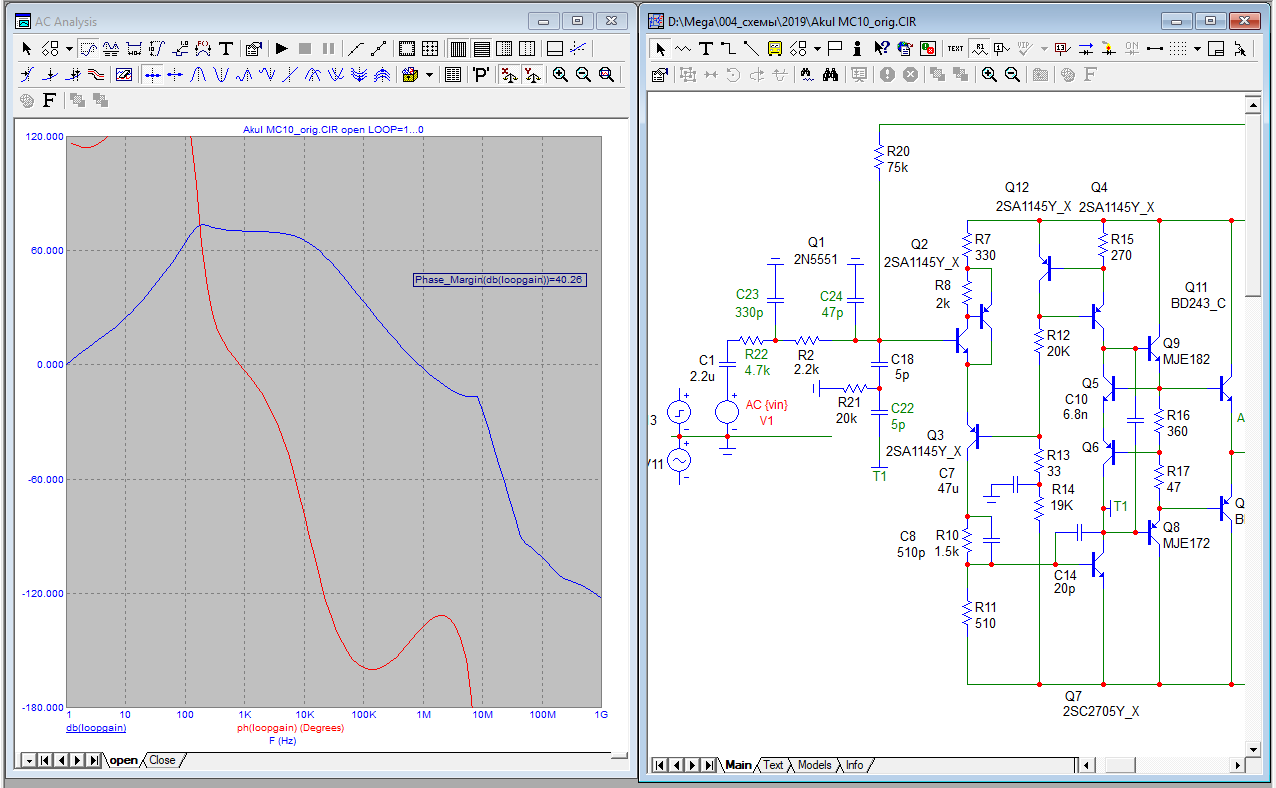This screenshot has height=788, width=1276.
Task: Activate the Cursor mode tool
Action: [x=111, y=48]
